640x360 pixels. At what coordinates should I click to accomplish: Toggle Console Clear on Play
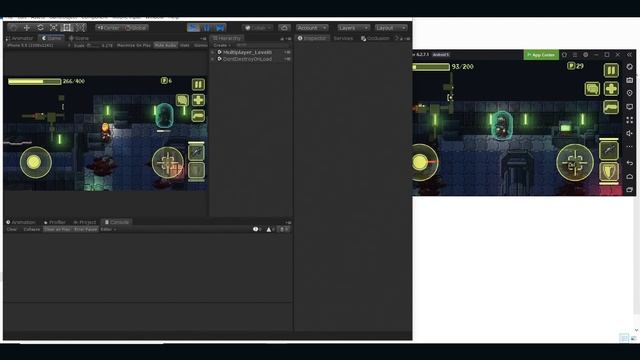57,229
